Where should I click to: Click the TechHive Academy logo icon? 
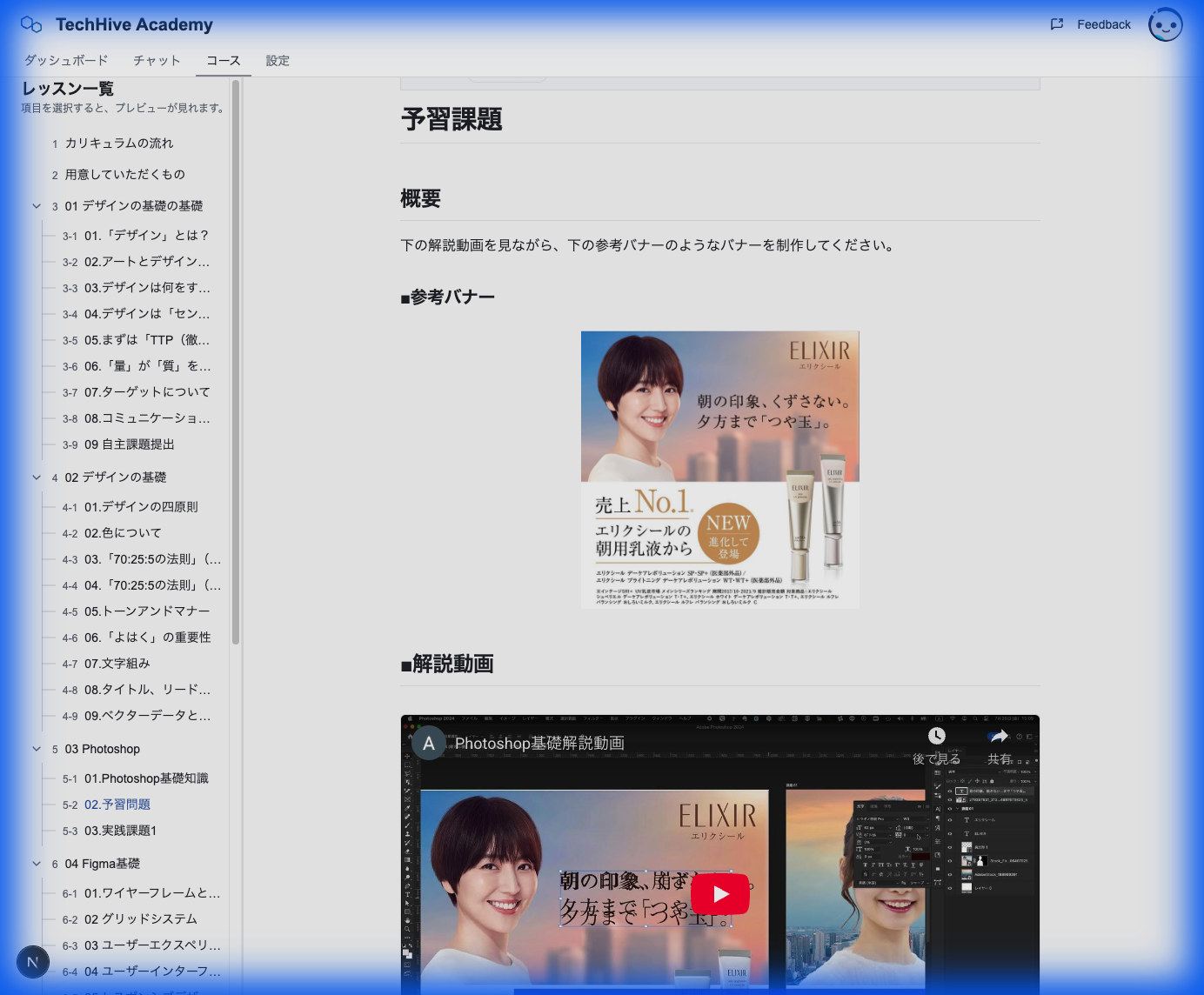coord(31,24)
